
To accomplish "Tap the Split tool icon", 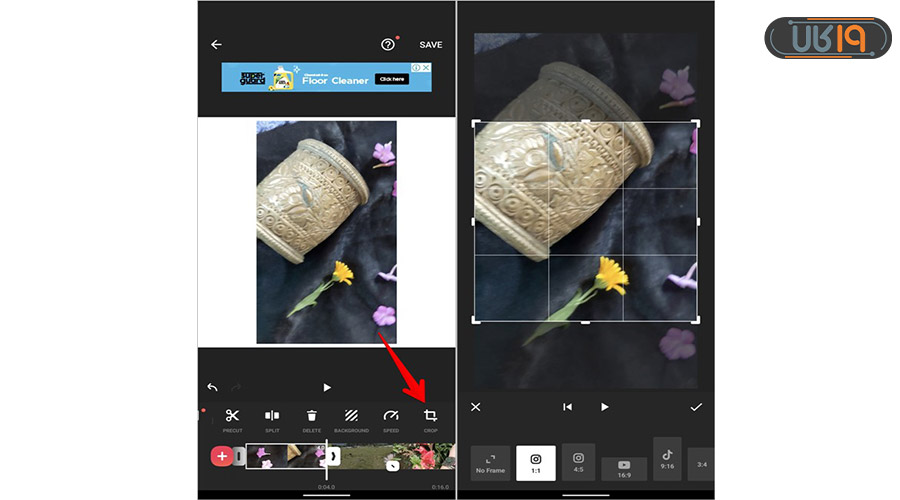I will [272, 418].
